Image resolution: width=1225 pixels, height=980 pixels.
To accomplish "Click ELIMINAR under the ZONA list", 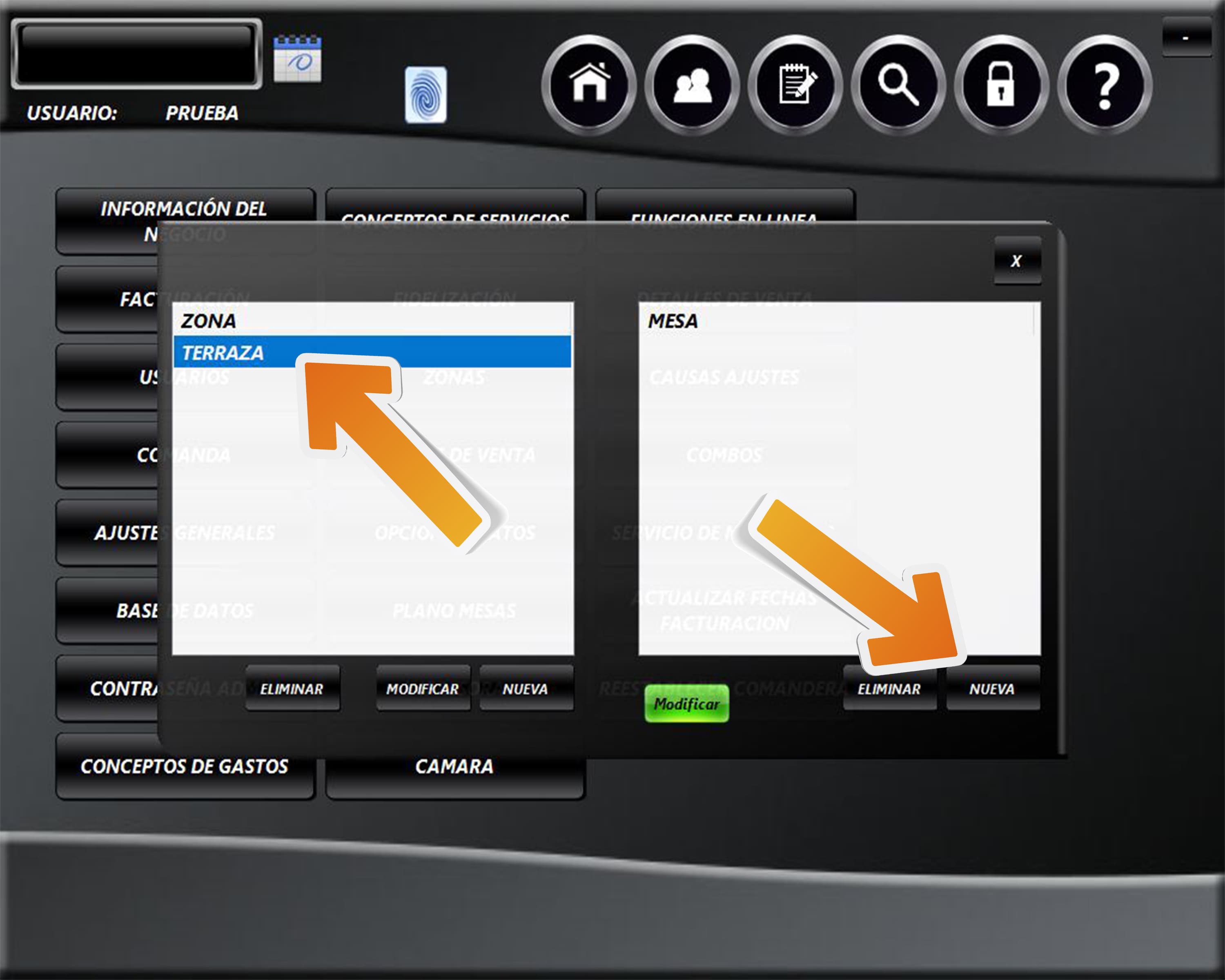I will point(292,688).
